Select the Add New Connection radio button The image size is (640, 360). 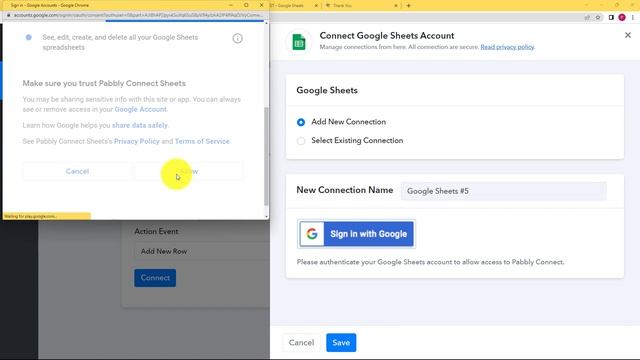point(301,122)
